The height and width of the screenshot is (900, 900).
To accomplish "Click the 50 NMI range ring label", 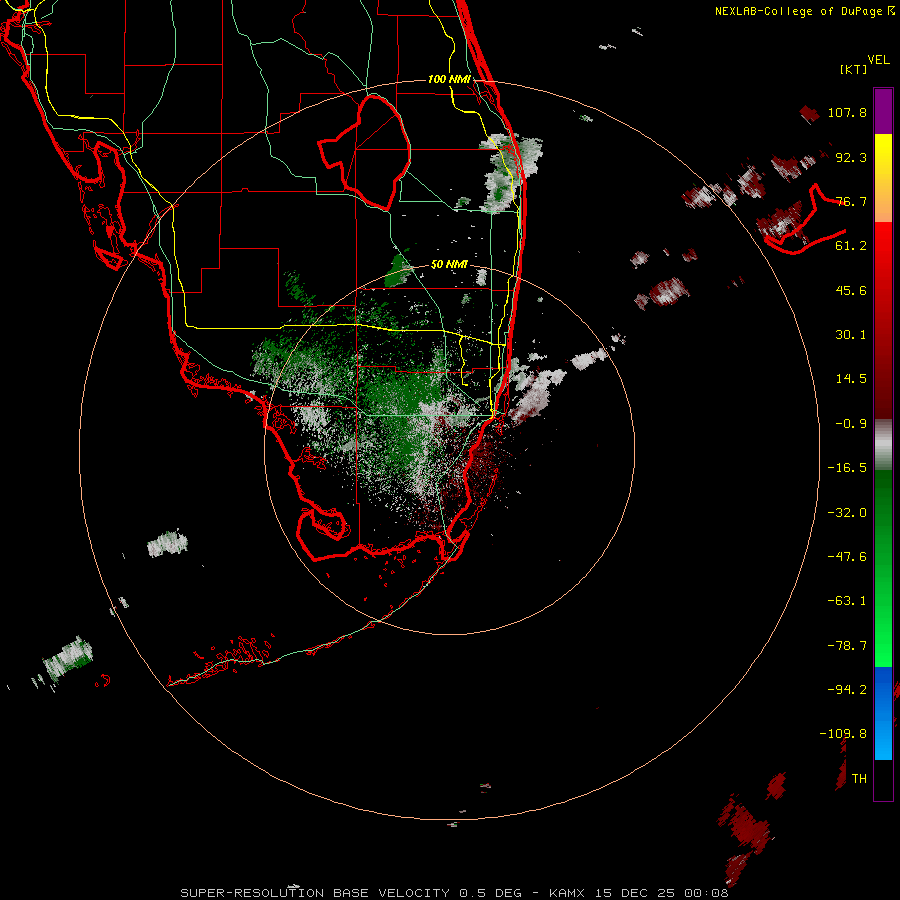I will pyautogui.click(x=449, y=265).
